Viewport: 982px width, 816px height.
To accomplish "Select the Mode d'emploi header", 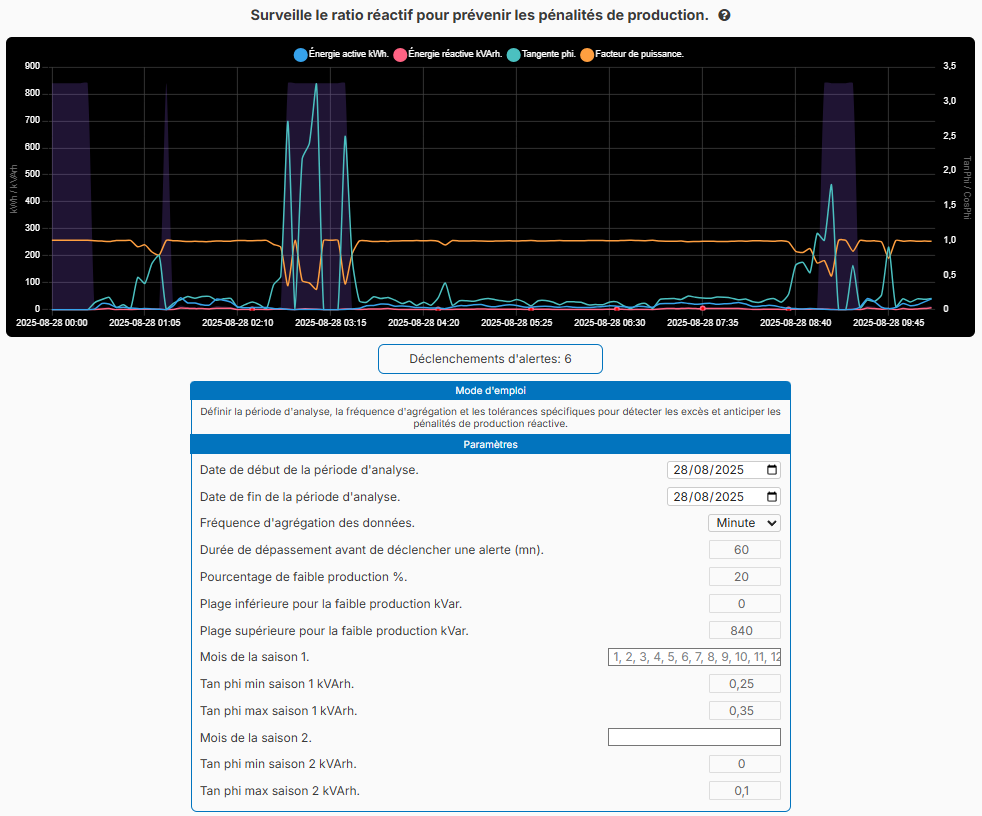I will 490,391.
